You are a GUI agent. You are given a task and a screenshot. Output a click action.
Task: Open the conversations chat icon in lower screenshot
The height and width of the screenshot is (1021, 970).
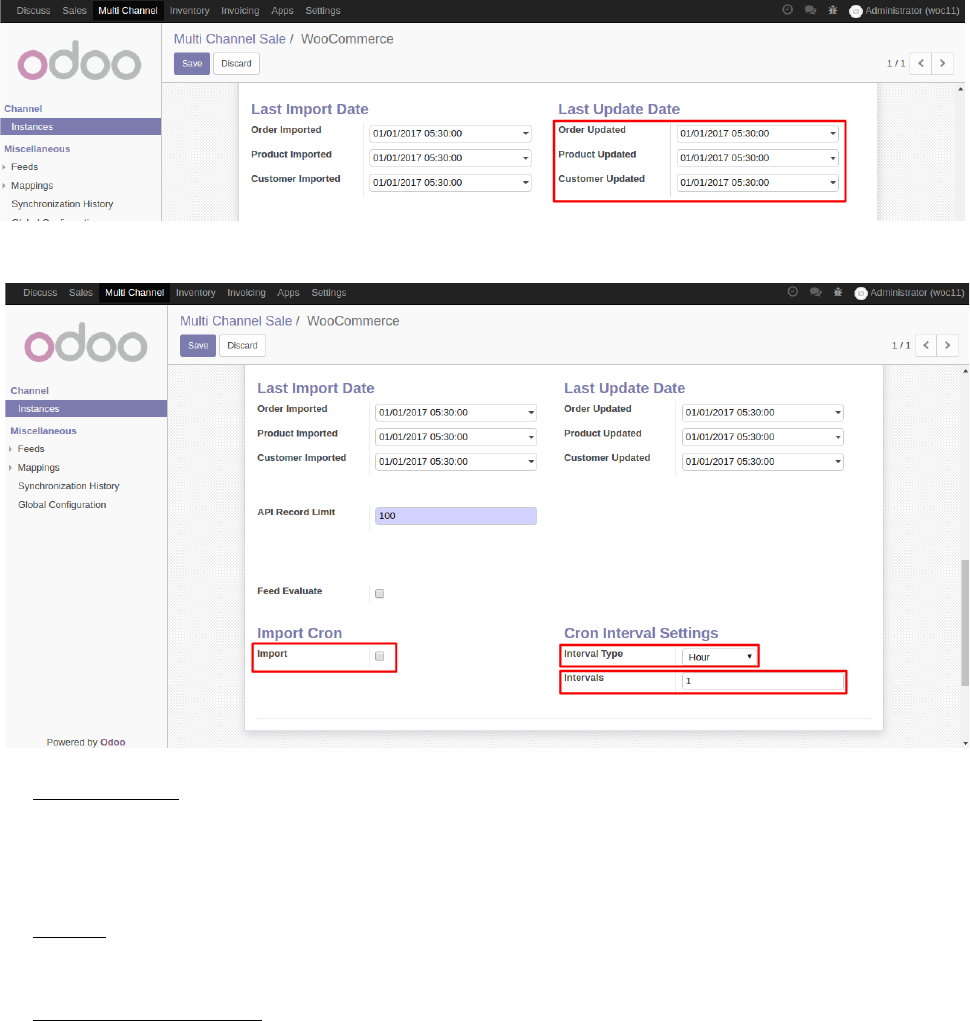[816, 292]
